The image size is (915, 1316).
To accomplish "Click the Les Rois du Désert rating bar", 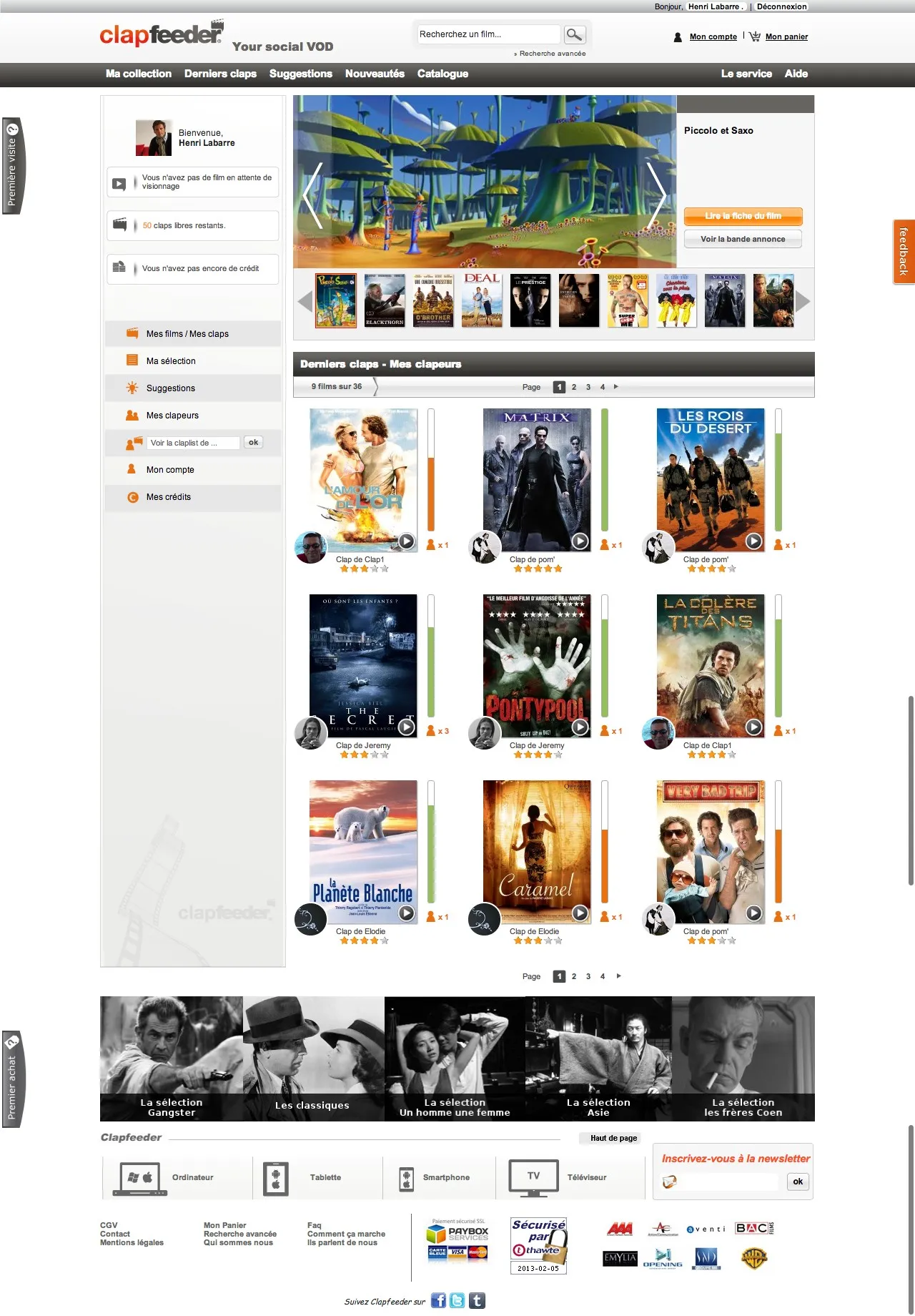I will coord(778,470).
